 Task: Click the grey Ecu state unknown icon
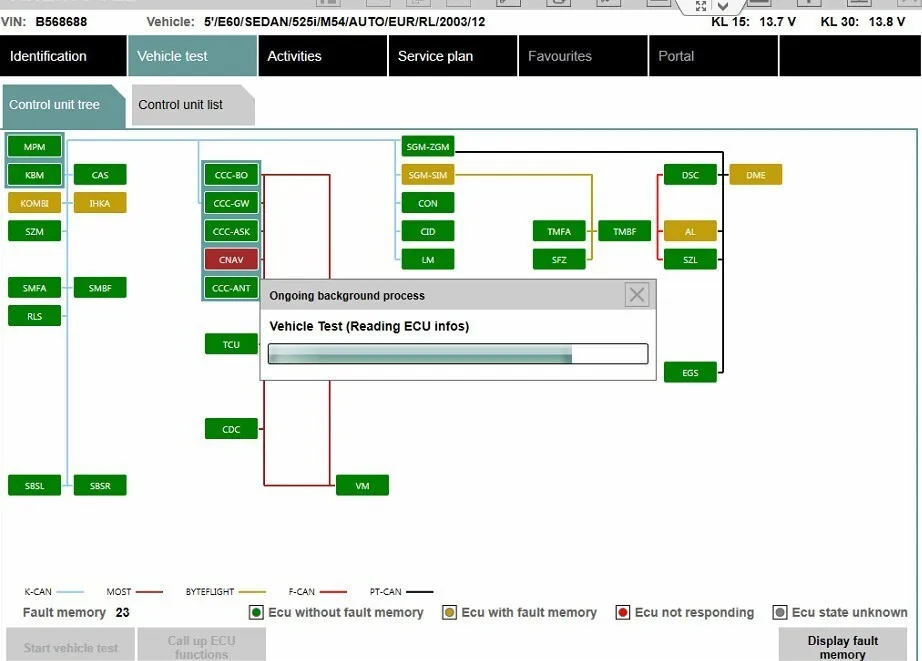coord(780,613)
